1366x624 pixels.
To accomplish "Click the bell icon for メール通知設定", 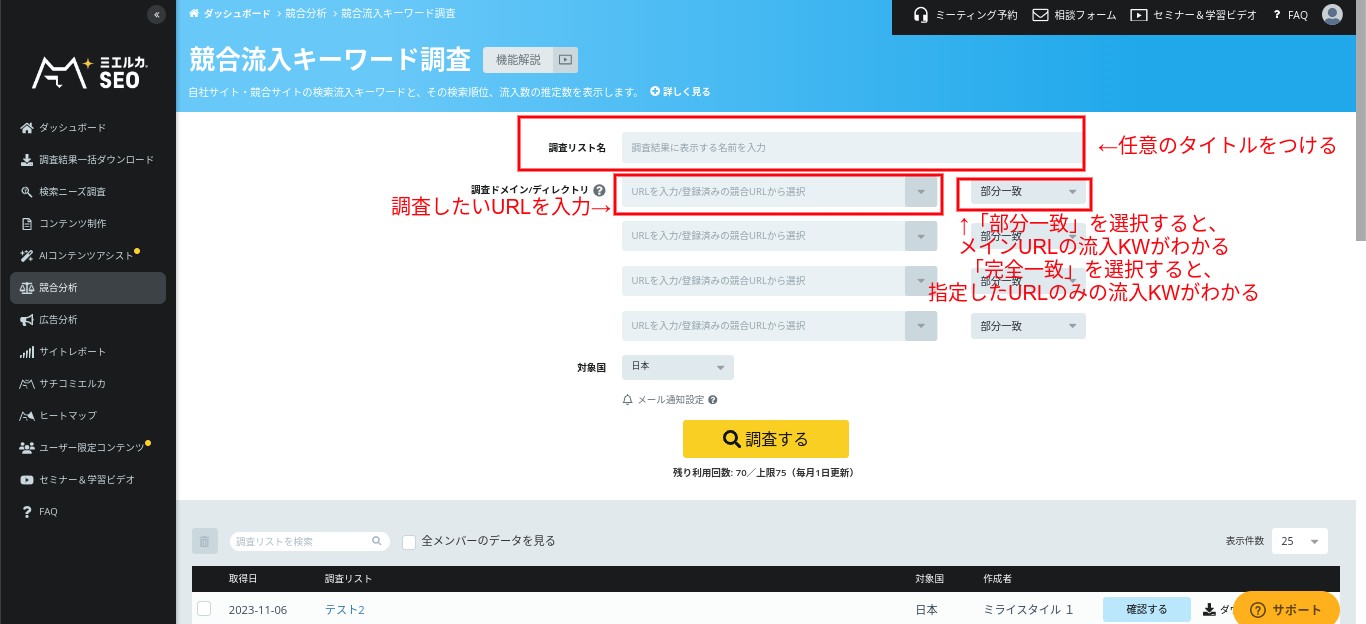I will click(x=628, y=400).
